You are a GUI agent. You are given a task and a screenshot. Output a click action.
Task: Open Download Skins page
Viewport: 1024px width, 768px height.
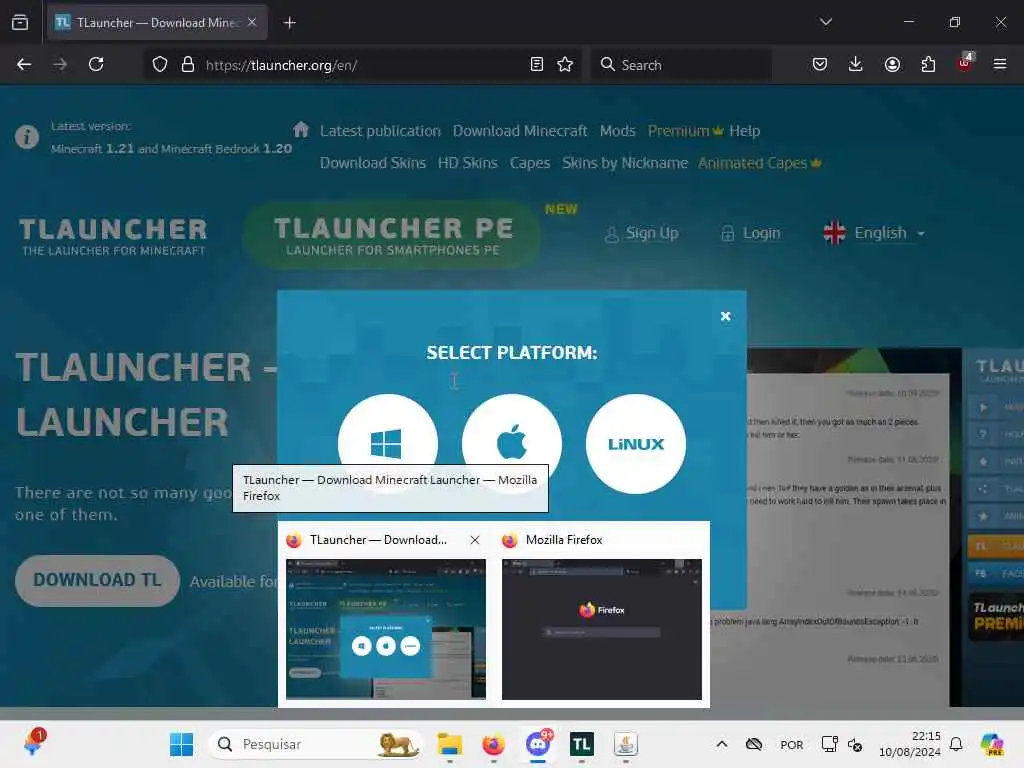click(x=372, y=163)
